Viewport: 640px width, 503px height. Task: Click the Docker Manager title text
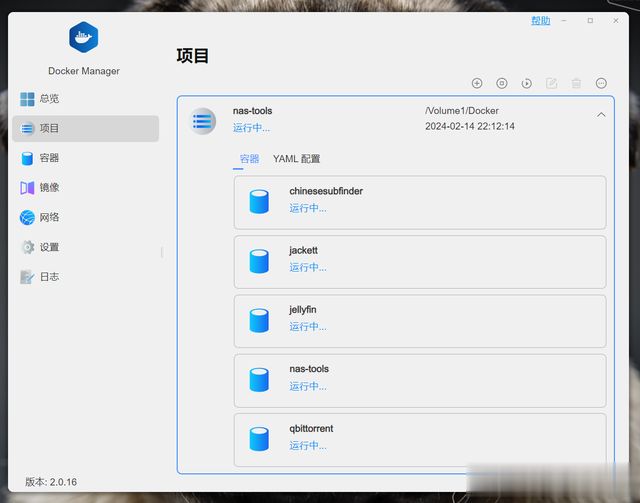84,71
